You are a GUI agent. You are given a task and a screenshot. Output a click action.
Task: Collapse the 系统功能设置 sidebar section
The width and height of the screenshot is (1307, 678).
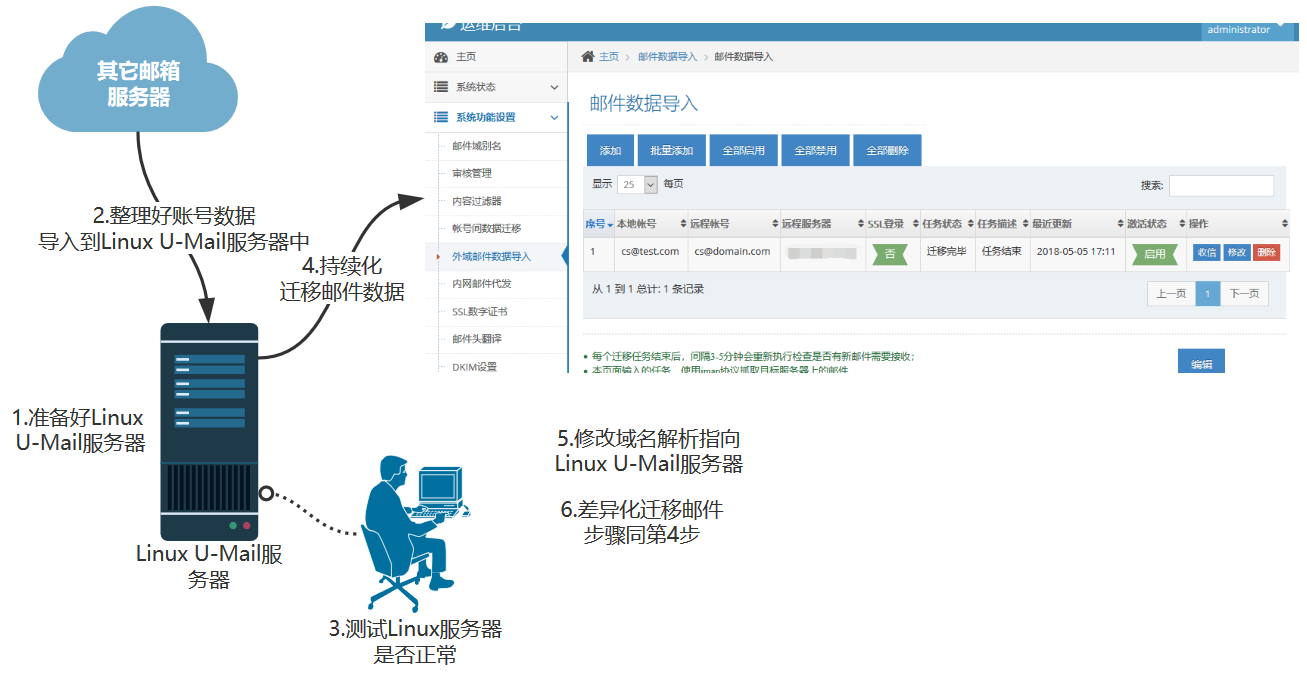click(x=554, y=117)
